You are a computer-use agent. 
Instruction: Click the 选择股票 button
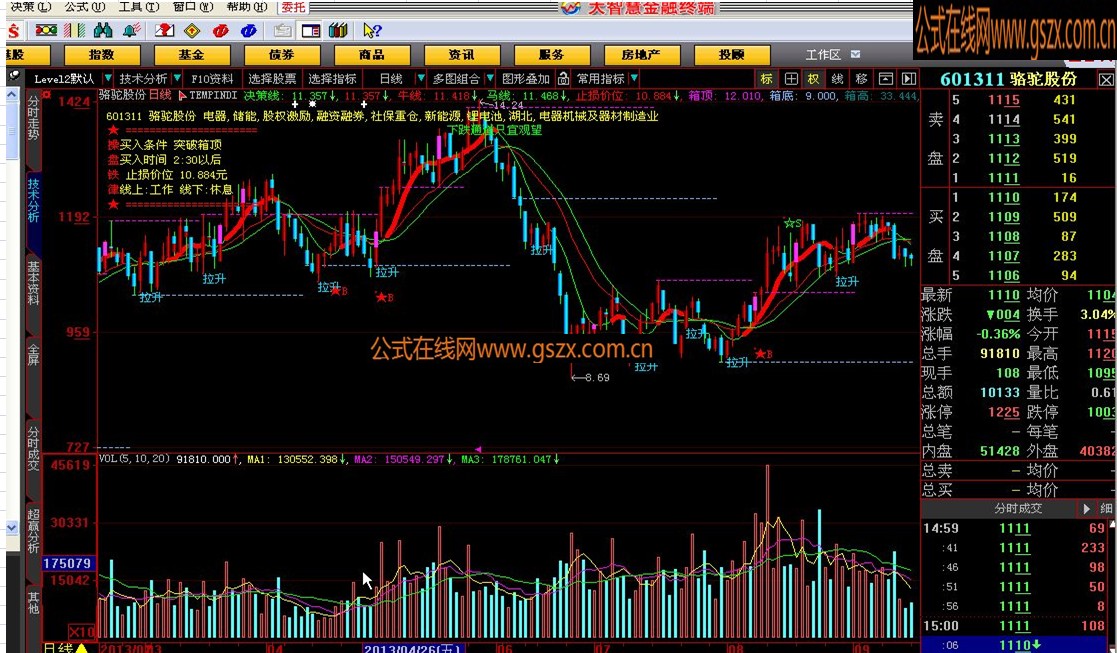[272, 78]
